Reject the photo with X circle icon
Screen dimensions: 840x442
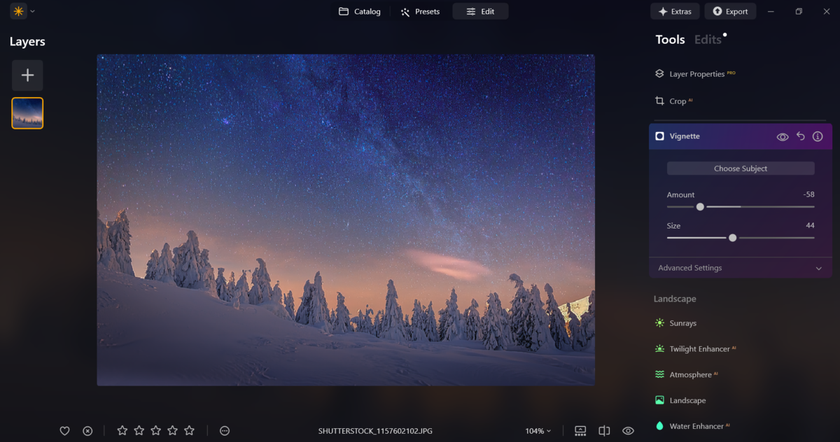pyautogui.click(x=87, y=431)
